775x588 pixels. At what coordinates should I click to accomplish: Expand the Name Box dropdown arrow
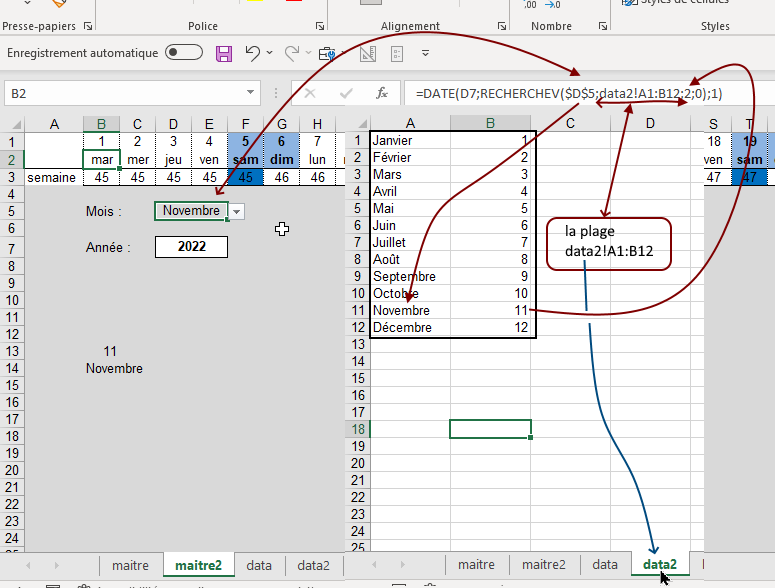[x=250, y=93]
